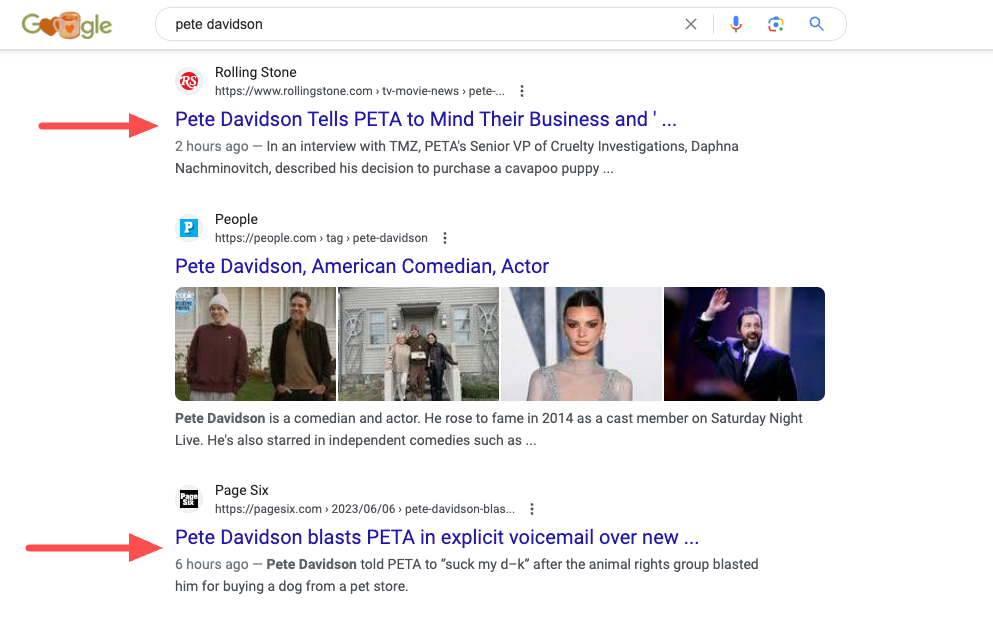Open Google Lens camera search icon
This screenshot has height=625, width=993.
(x=776, y=24)
